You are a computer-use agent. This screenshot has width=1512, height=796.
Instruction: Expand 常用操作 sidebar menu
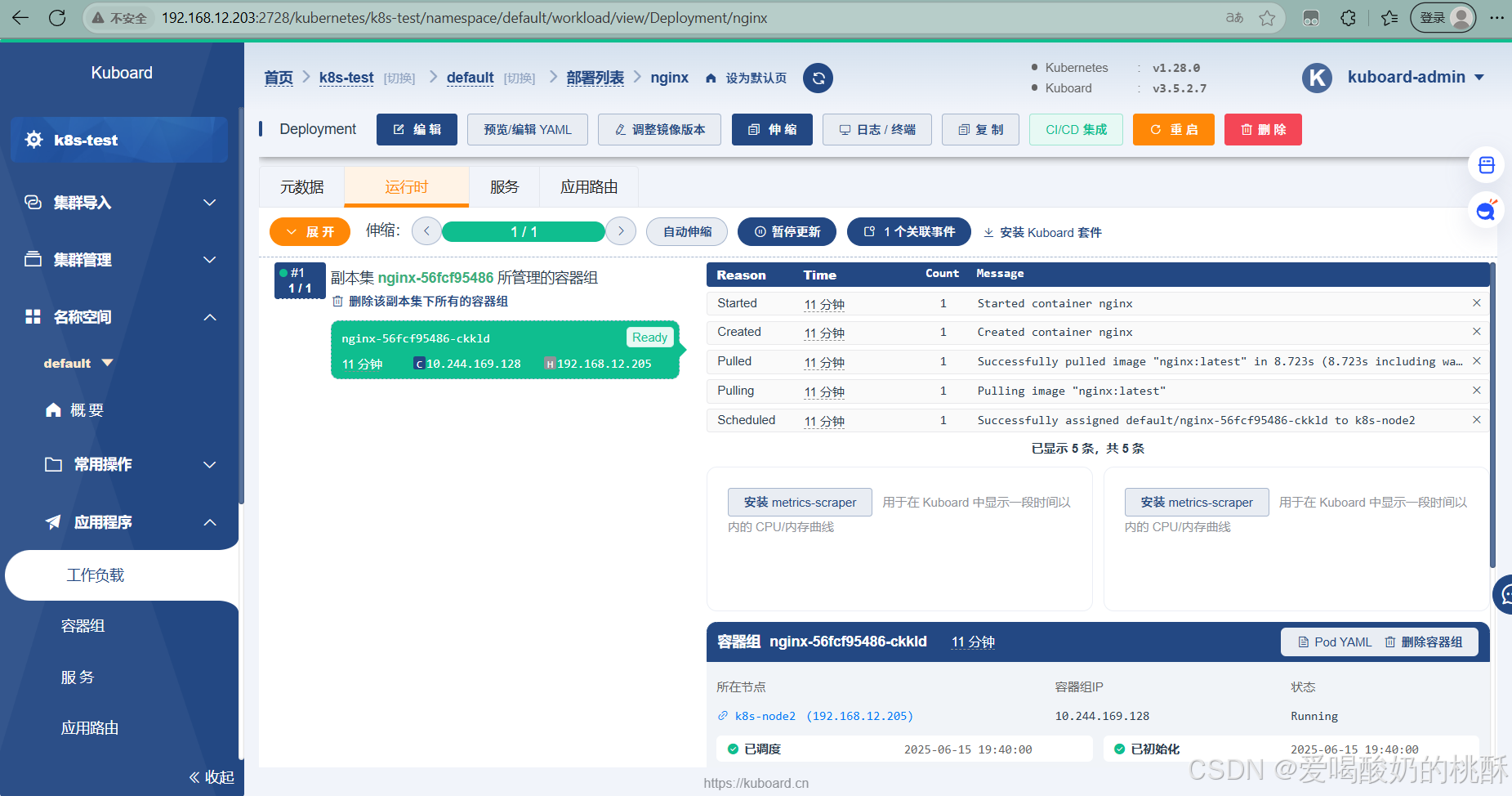pos(129,464)
